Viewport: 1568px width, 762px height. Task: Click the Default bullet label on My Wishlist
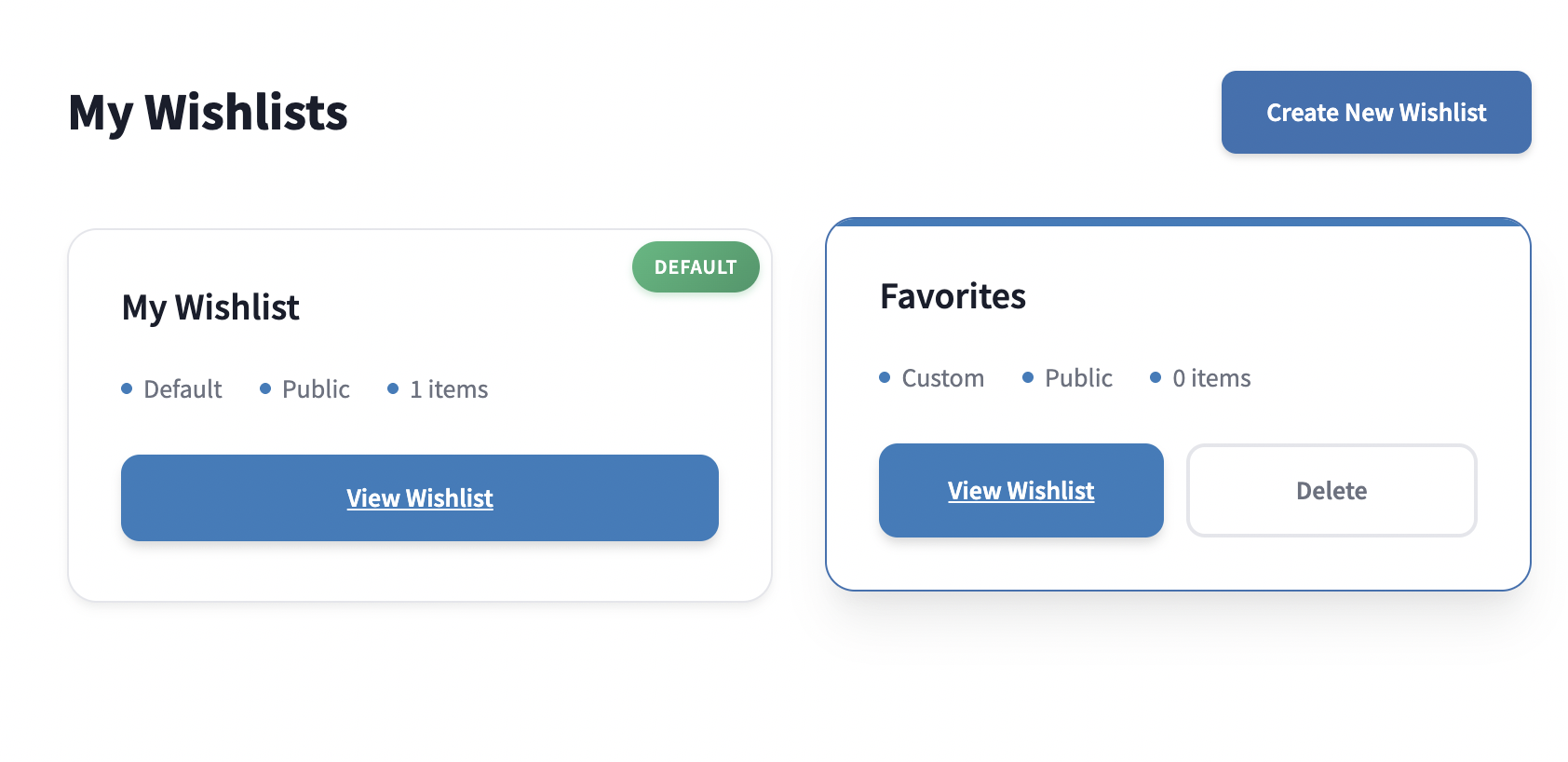pos(182,388)
